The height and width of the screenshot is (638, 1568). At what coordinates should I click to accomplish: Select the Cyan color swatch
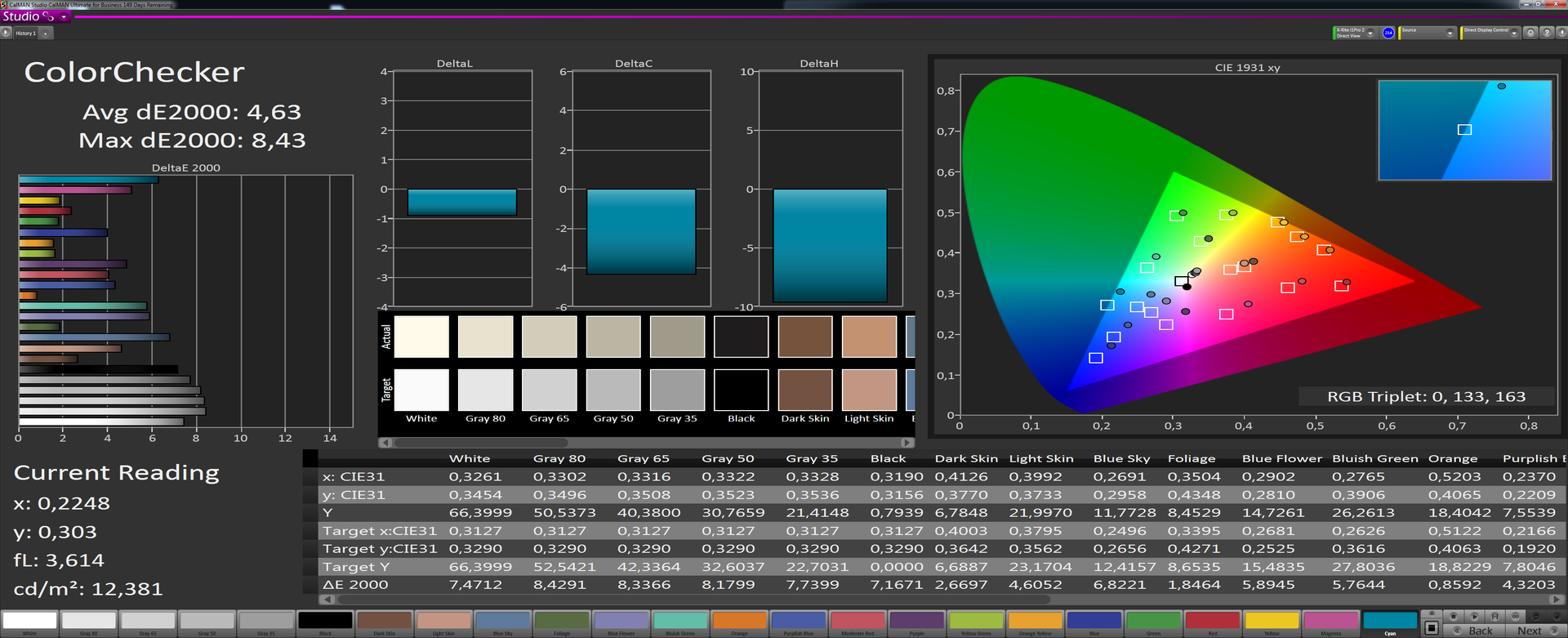pyautogui.click(x=1390, y=621)
